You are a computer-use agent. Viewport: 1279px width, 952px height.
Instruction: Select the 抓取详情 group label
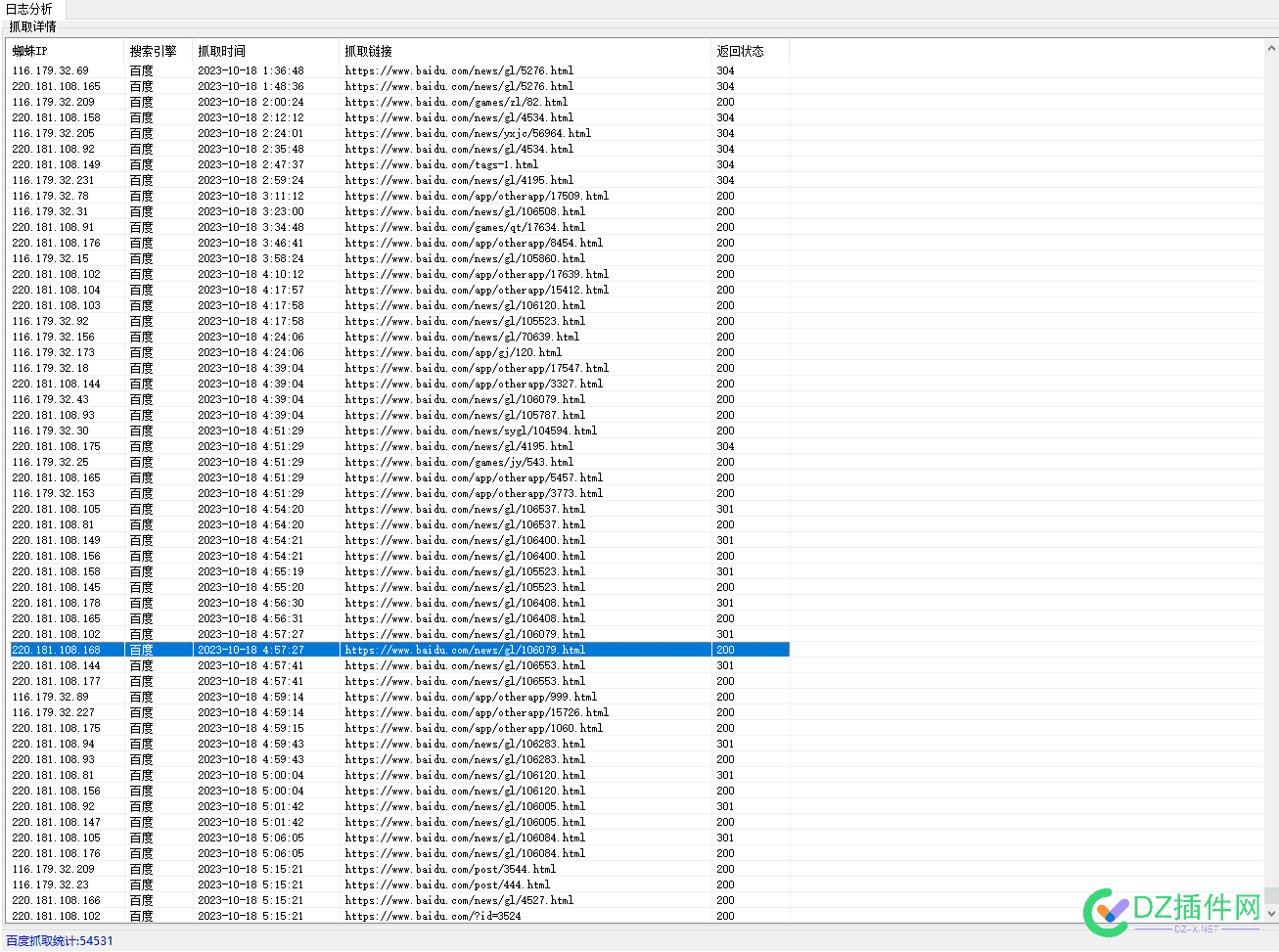click(x=32, y=26)
